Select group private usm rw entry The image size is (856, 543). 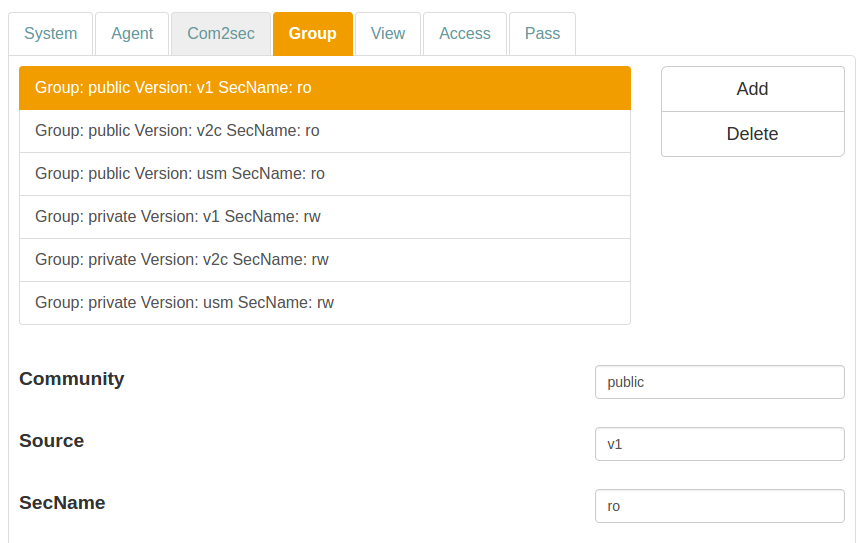pos(324,303)
